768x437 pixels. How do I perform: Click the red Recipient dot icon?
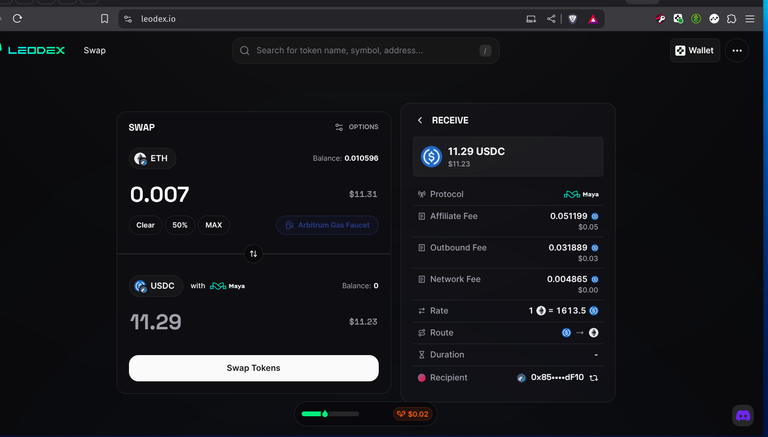pyautogui.click(x=421, y=378)
